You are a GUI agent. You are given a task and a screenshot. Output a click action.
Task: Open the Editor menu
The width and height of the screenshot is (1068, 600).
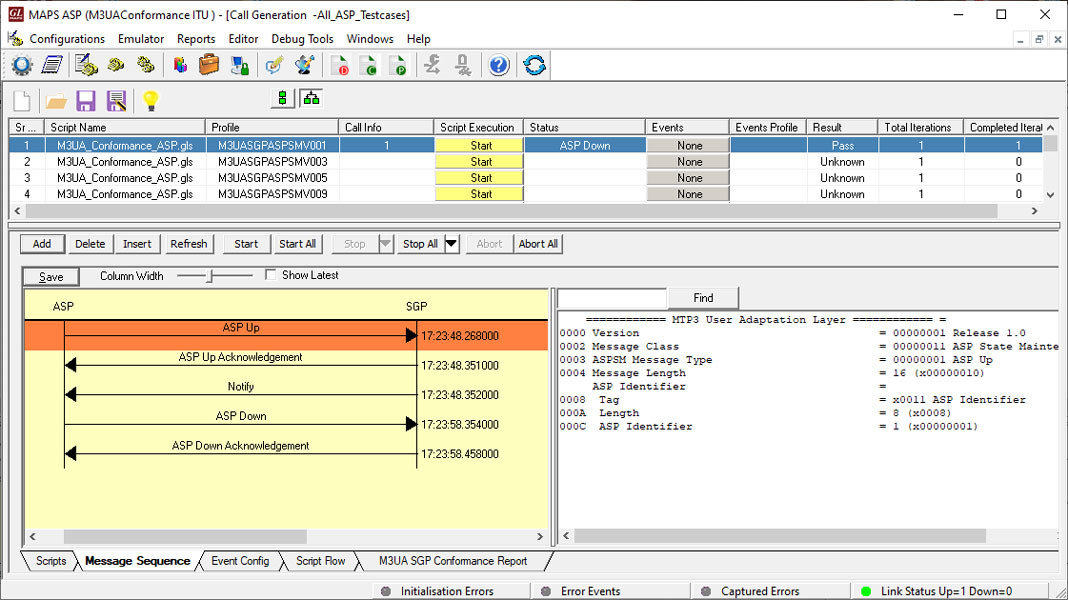click(243, 39)
